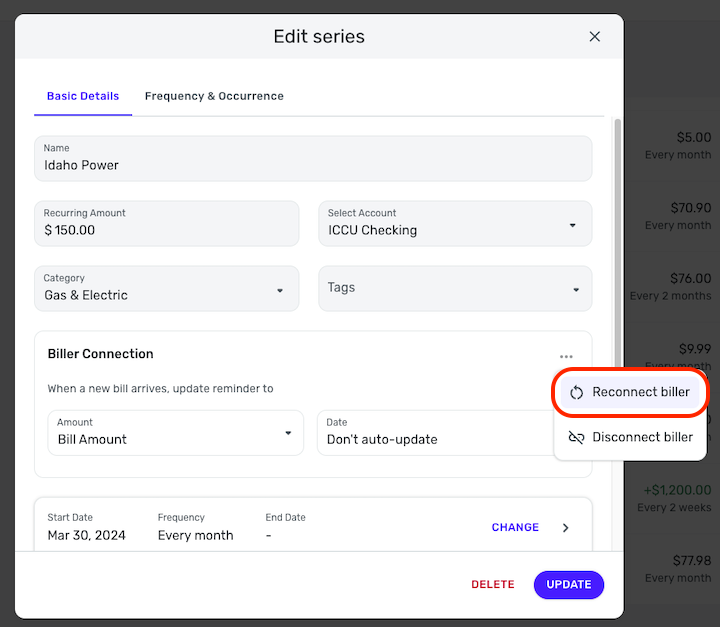Click the three-dot Biller Connection options icon
The width and height of the screenshot is (720, 627).
[x=566, y=357]
